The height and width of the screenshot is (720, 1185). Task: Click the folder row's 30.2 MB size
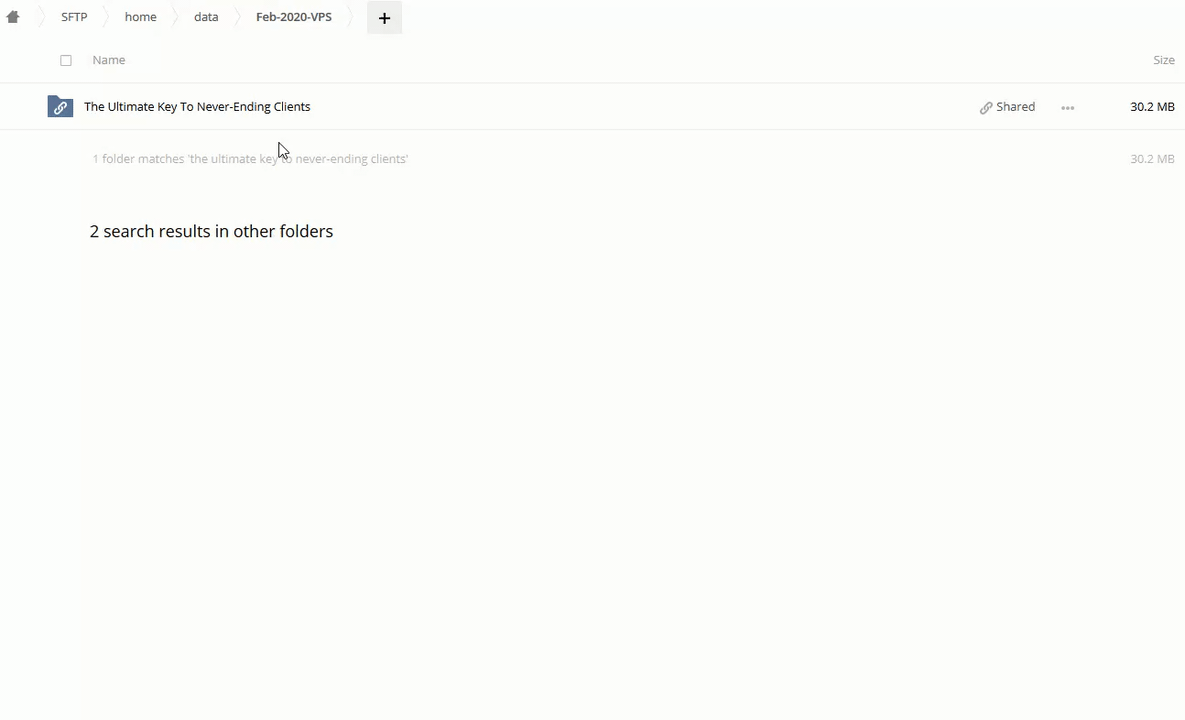point(1152,107)
